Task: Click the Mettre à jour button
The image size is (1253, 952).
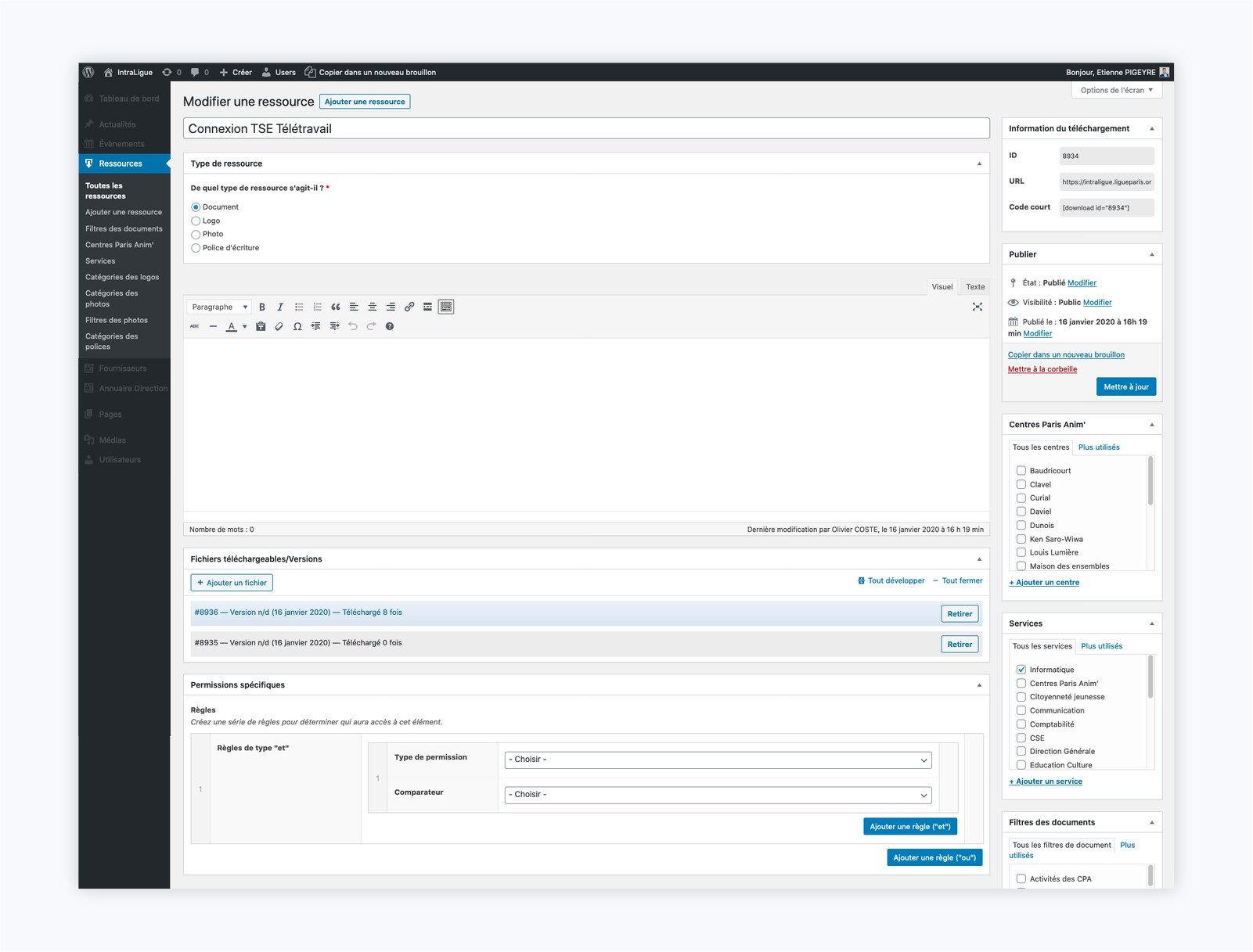Action: 1125,387
